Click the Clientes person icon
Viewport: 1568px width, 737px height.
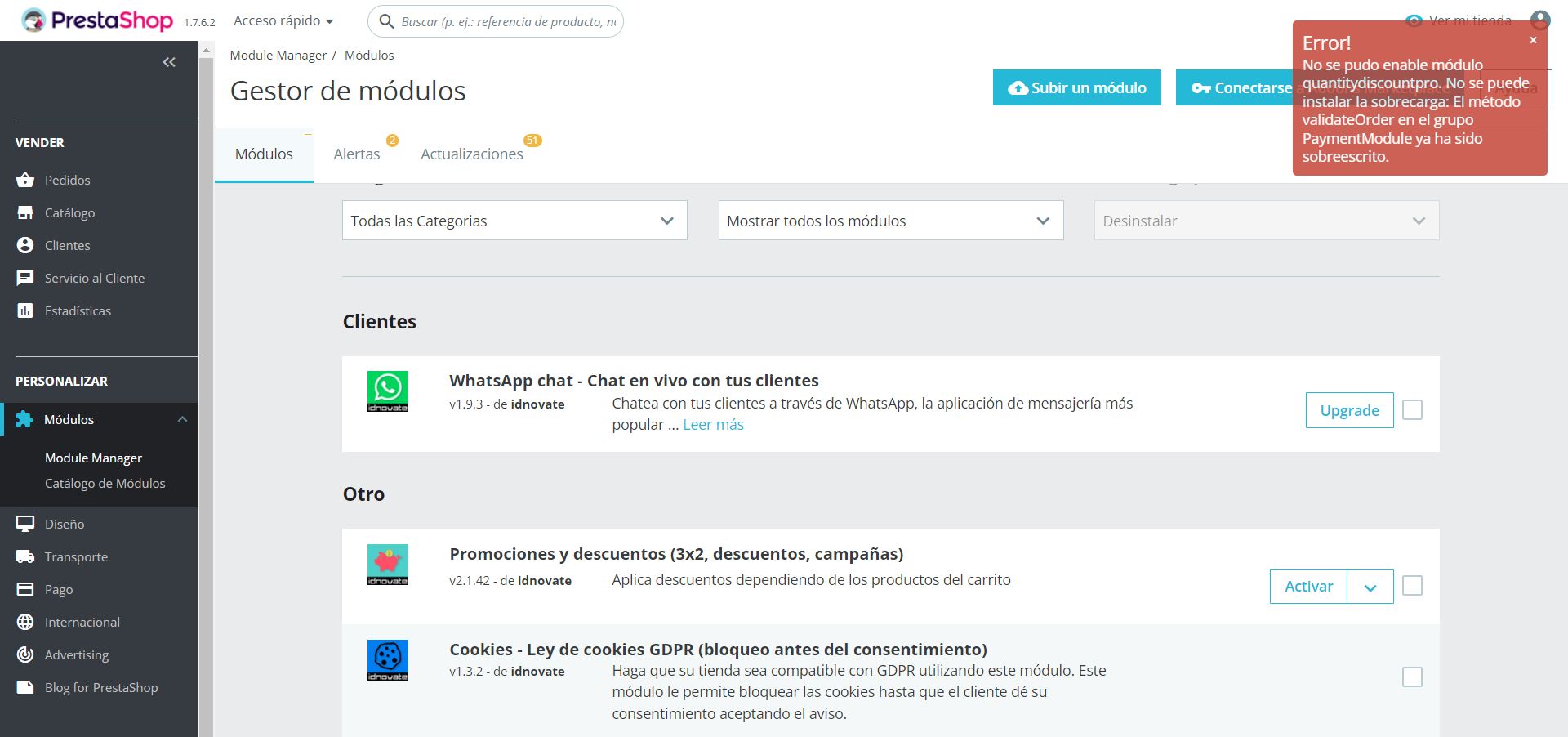(x=25, y=245)
